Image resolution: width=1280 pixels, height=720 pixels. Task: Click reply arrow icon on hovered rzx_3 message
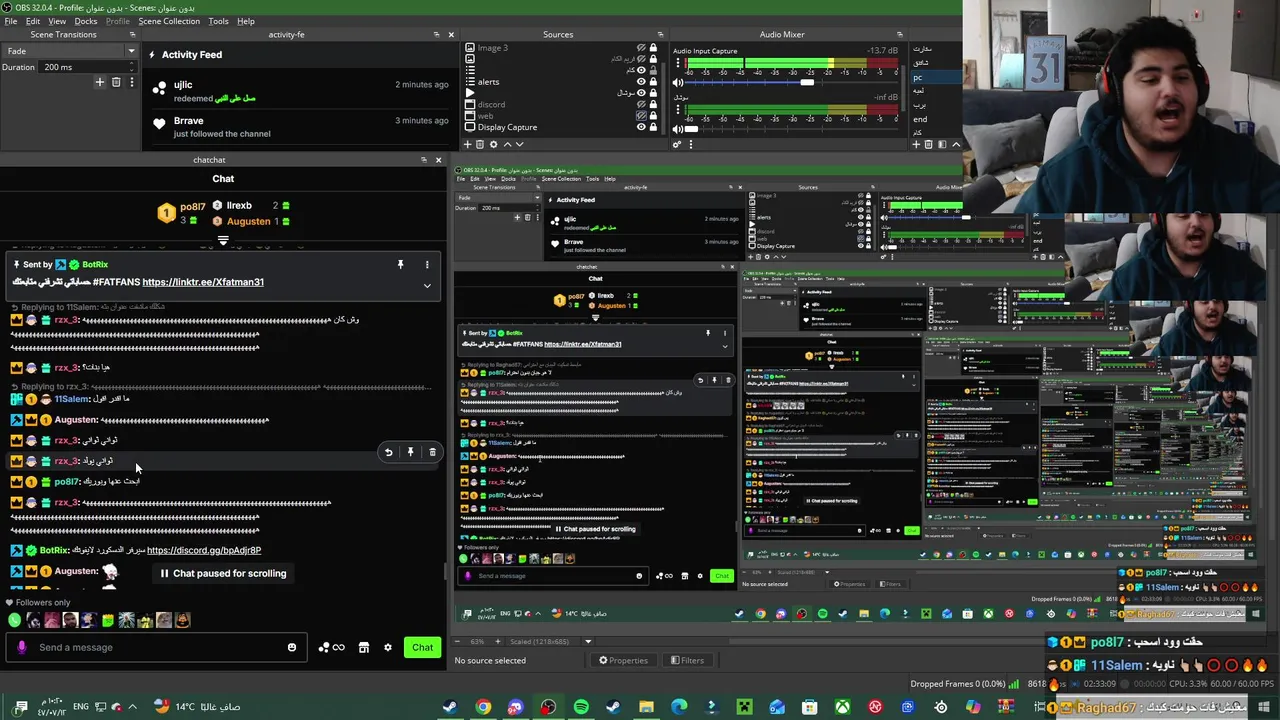tap(389, 452)
